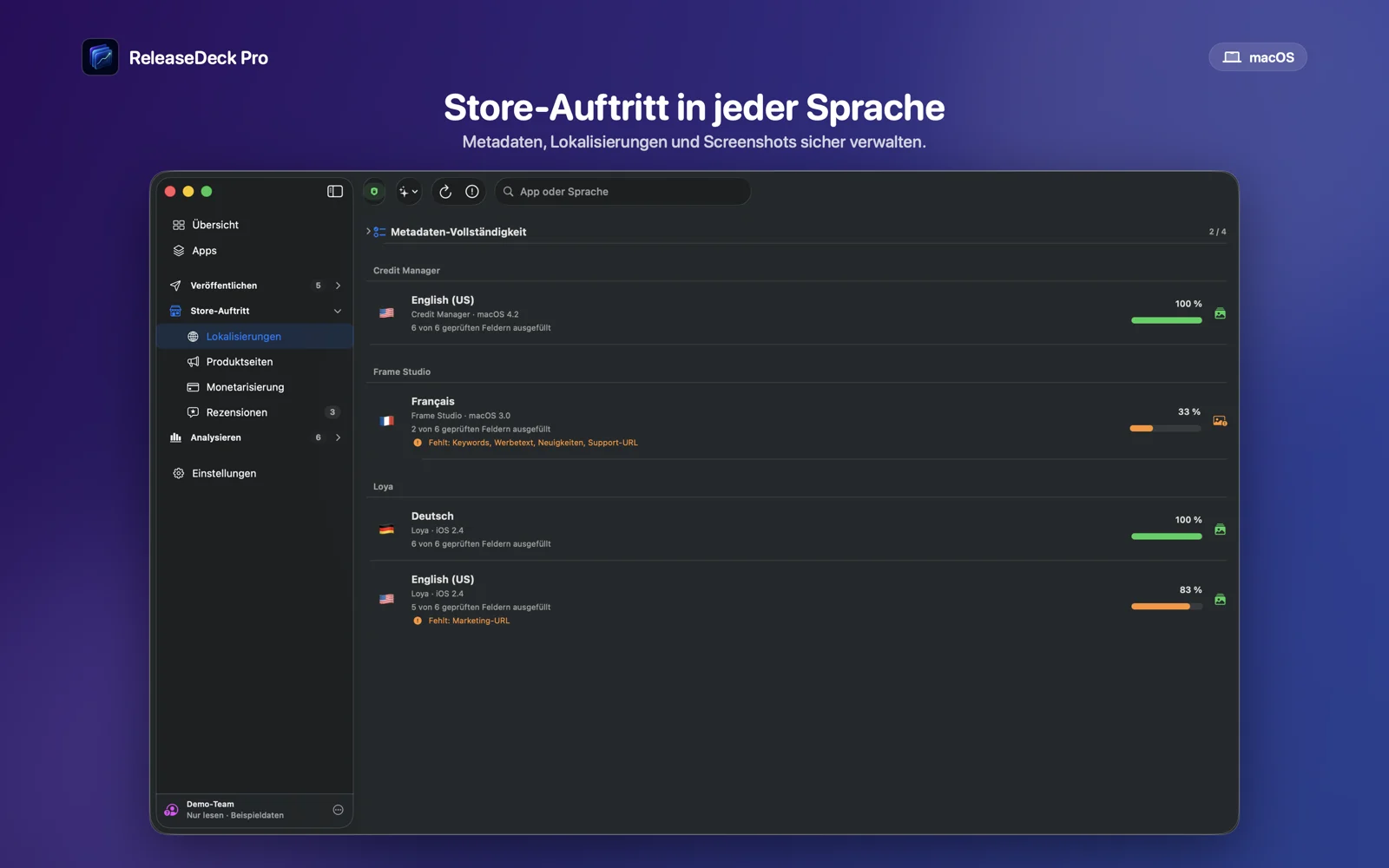Open the Demo-Team ellipsis menu
Screen dimensions: 1389x868
[338, 810]
